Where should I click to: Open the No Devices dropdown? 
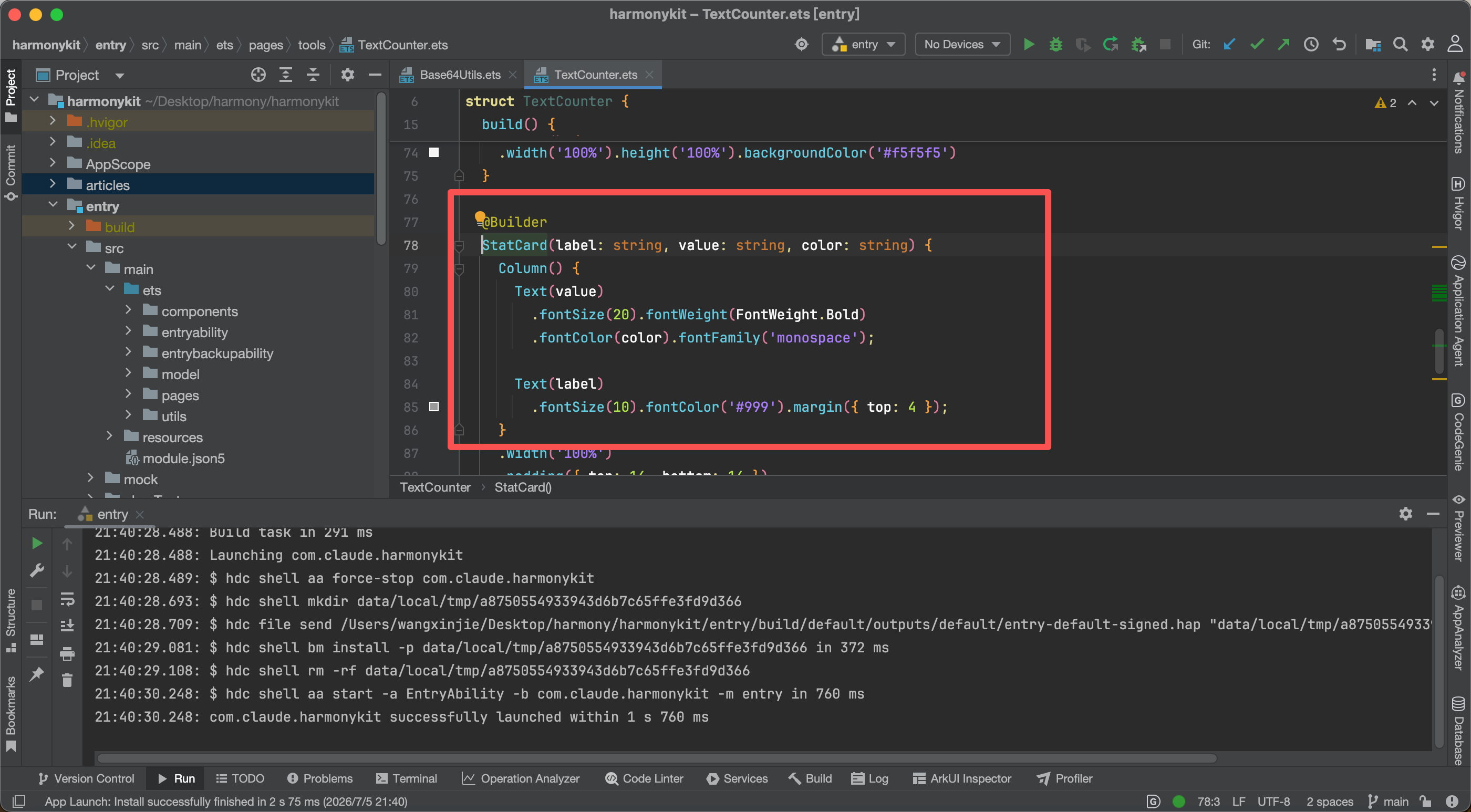(962, 45)
